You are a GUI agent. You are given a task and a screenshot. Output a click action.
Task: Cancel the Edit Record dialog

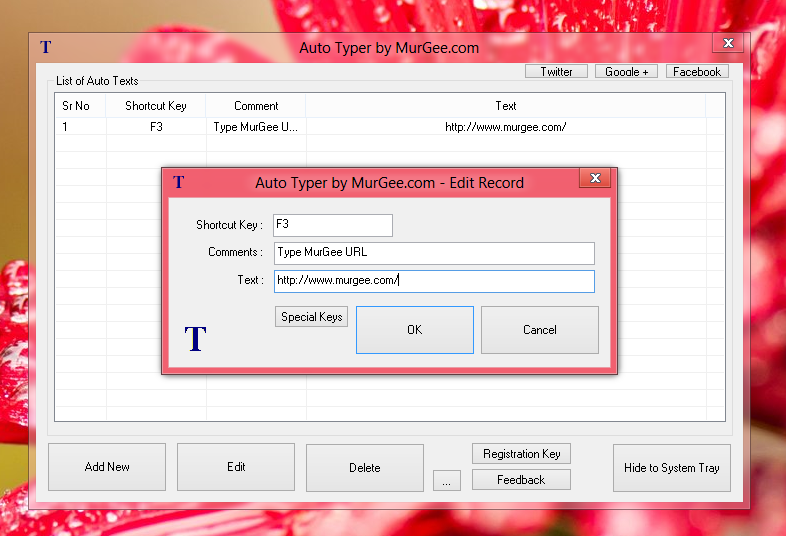coord(540,330)
